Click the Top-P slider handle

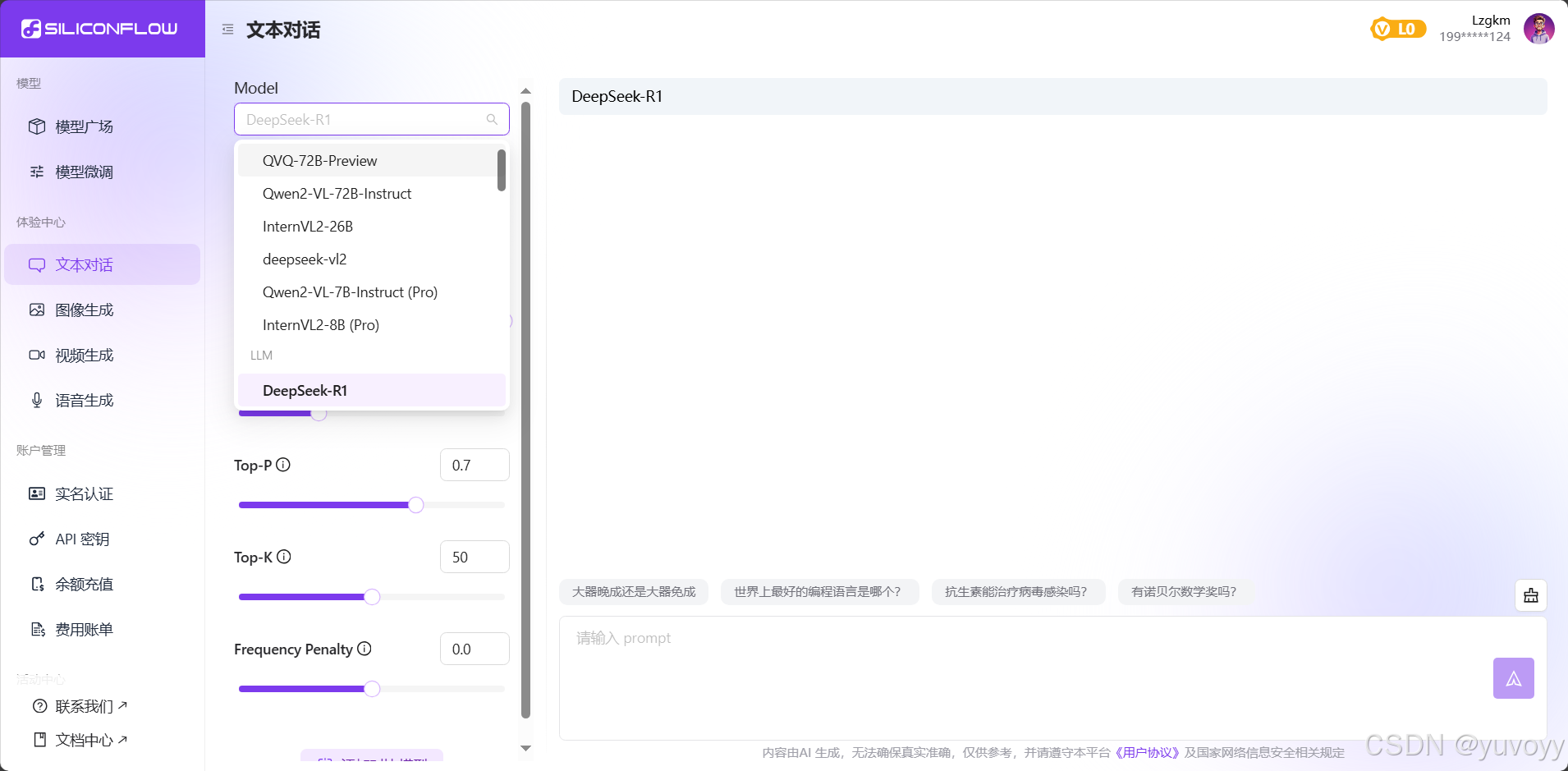point(416,505)
